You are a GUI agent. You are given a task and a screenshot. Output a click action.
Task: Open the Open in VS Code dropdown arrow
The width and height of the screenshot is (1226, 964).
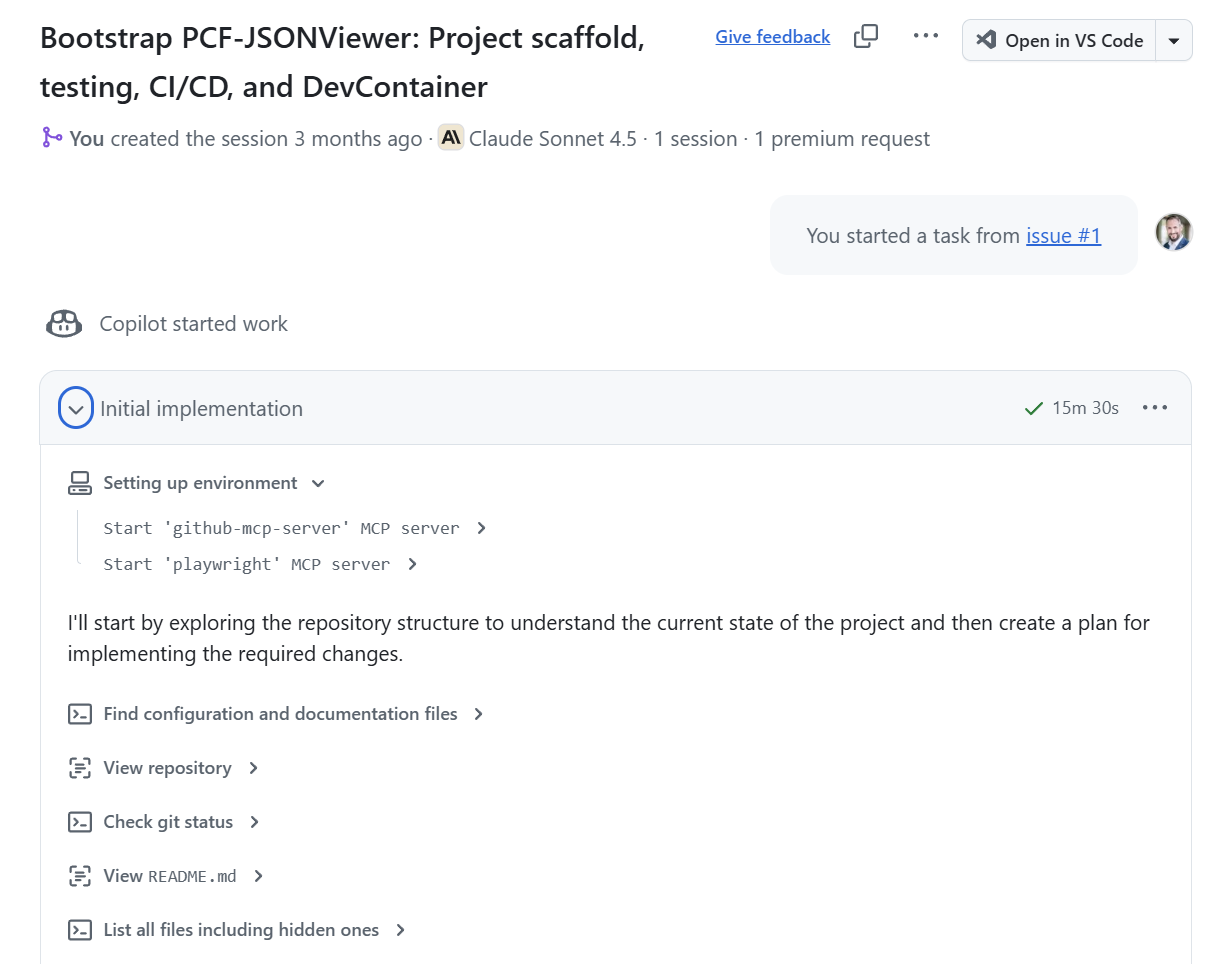pos(1172,40)
